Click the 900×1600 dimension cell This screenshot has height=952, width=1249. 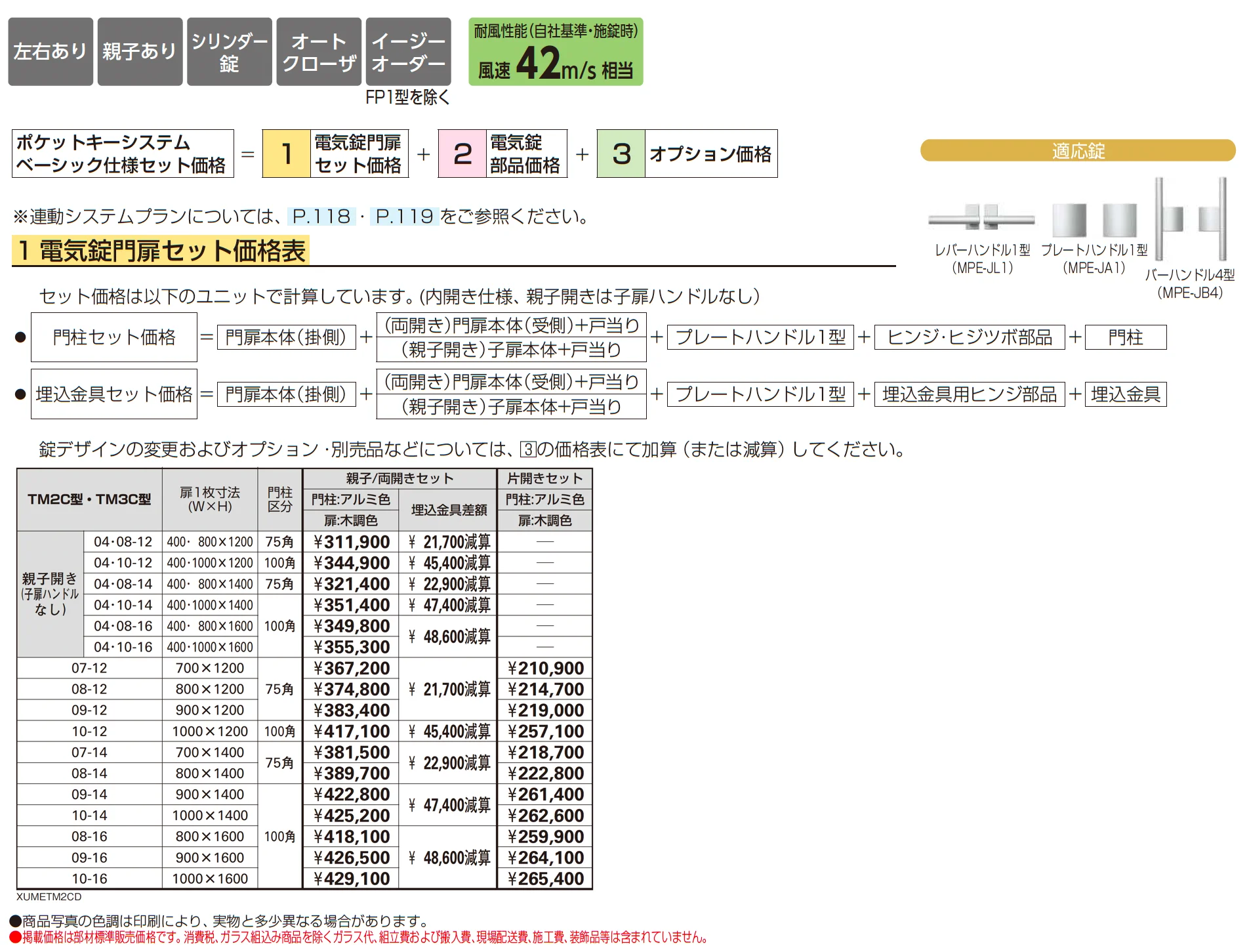pyautogui.click(x=210, y=858)
